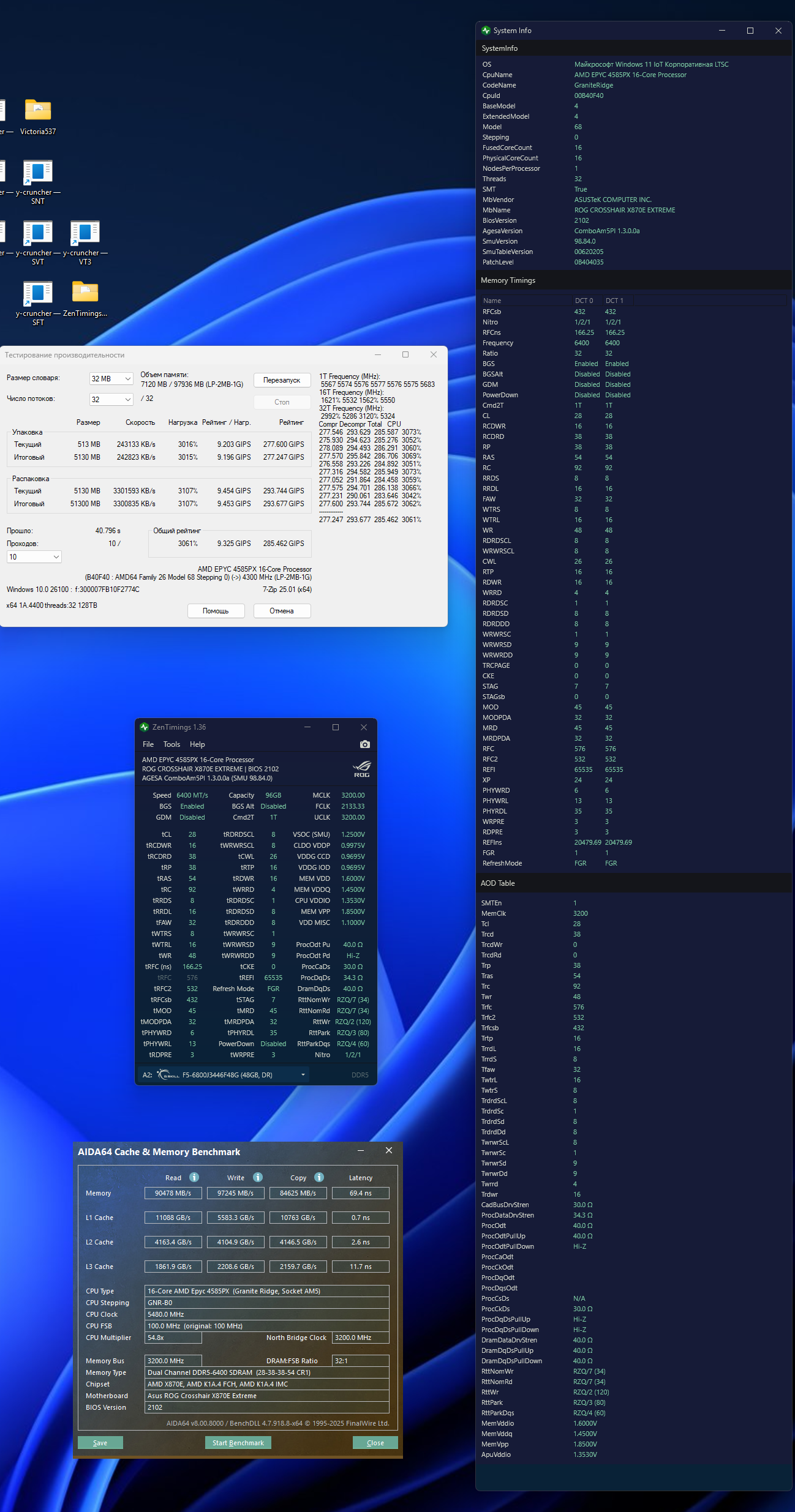
Task: Click the "AOD Table" section header
Action: 497,883
